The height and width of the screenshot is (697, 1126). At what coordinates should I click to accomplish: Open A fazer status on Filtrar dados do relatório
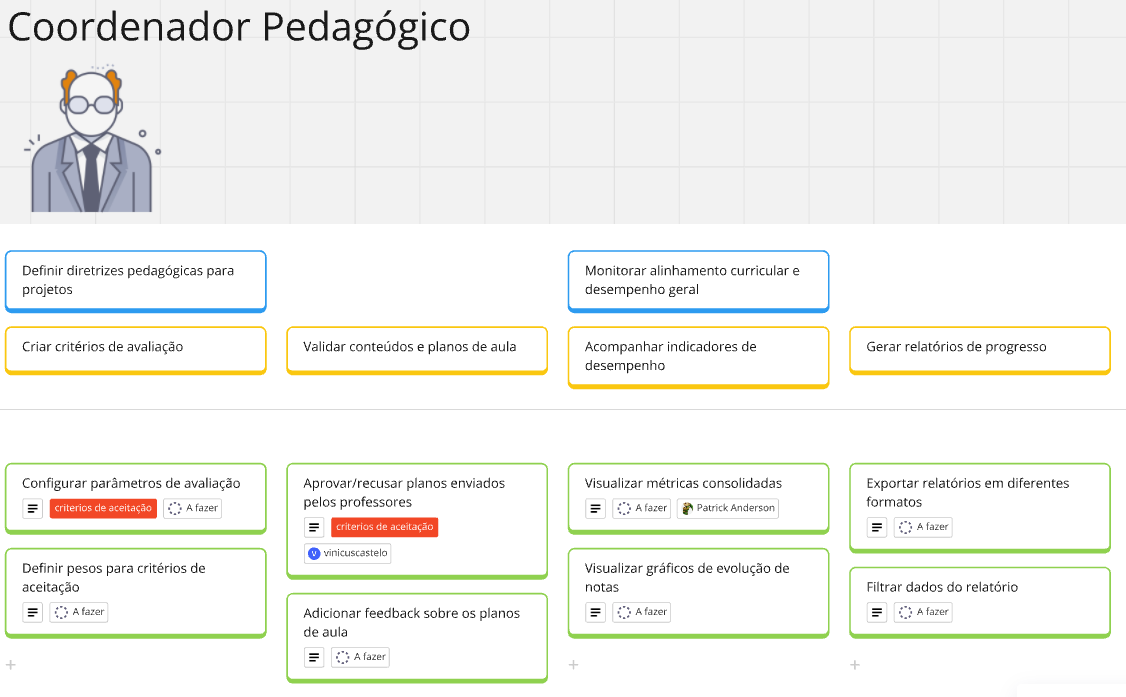(923, 612)
